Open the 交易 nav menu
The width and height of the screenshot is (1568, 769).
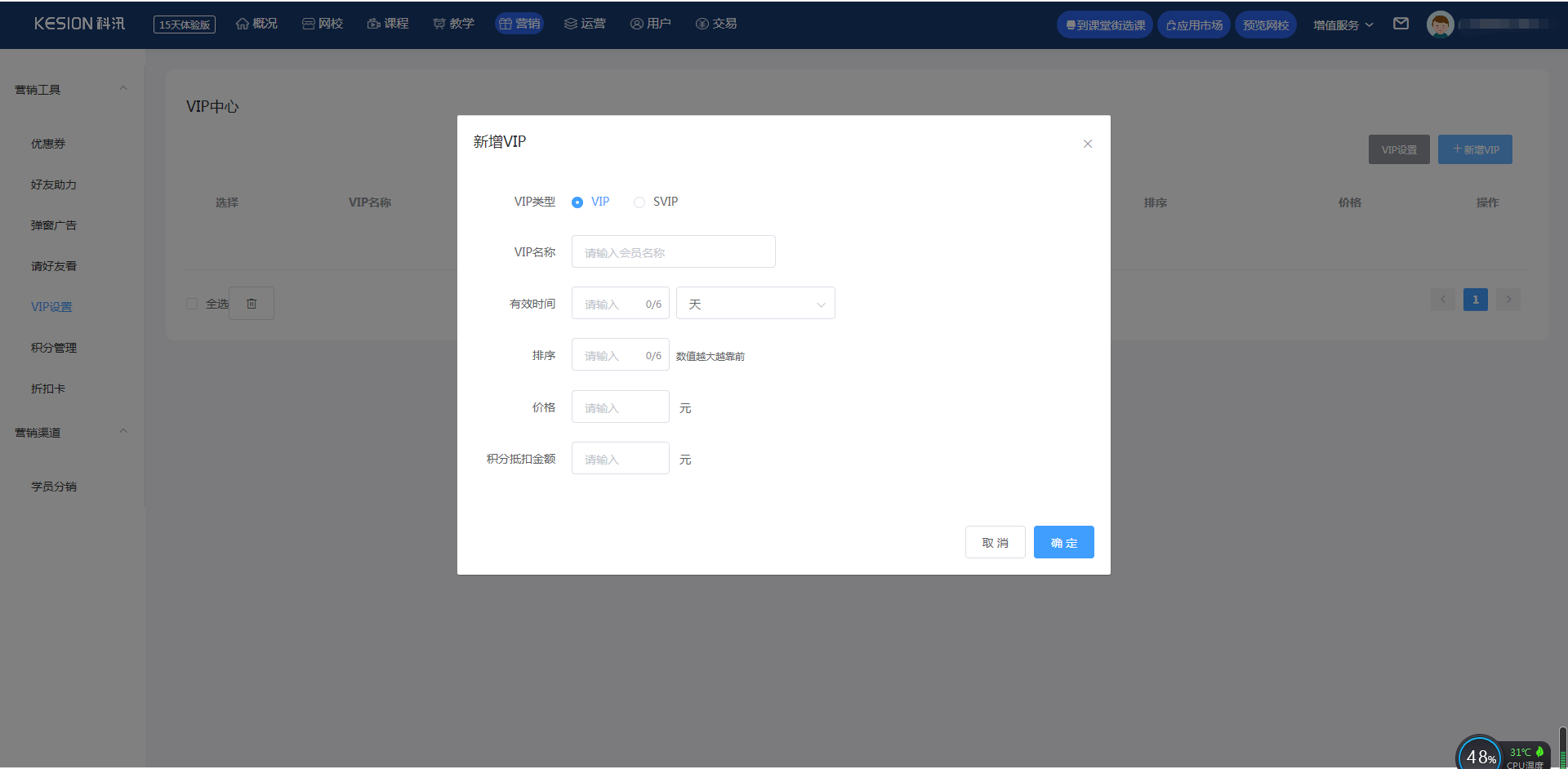[716, 24]
